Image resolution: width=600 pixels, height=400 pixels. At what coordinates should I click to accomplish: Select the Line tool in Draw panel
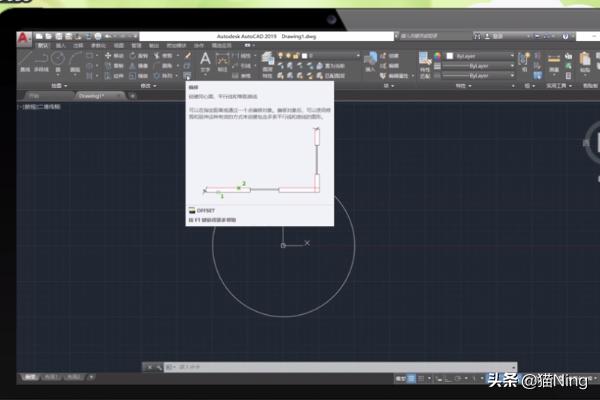[x=25, y=62]
